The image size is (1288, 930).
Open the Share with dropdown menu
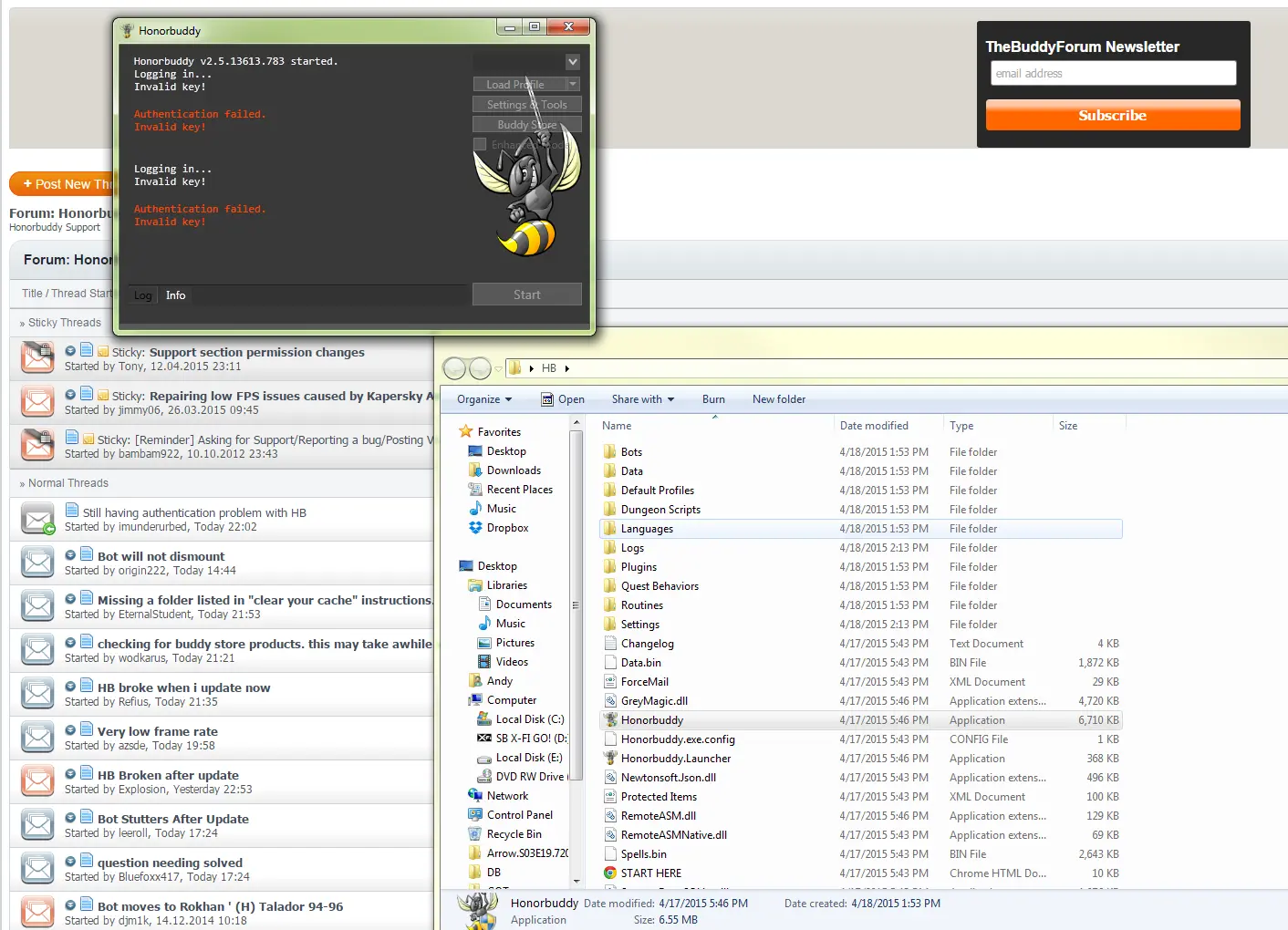pos(643,399)
